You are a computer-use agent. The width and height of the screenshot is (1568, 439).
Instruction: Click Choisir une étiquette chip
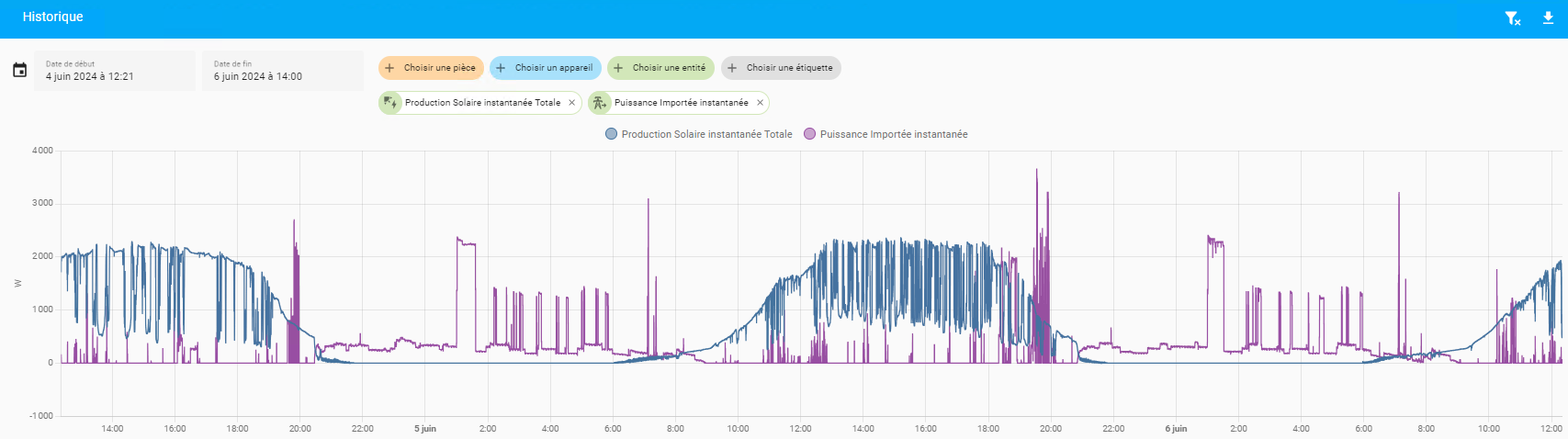781,68
